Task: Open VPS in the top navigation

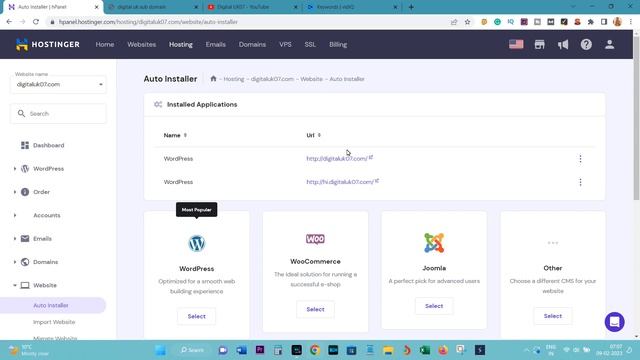Action: tap(285, 44)
